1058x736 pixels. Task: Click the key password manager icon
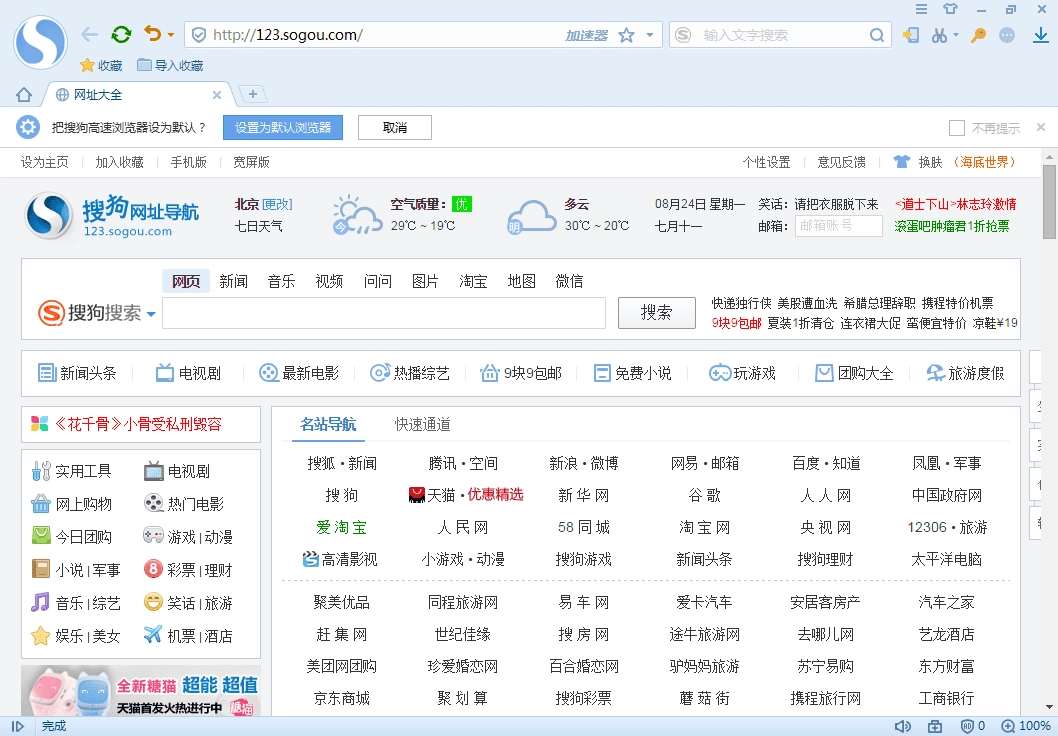coord(978,35)
